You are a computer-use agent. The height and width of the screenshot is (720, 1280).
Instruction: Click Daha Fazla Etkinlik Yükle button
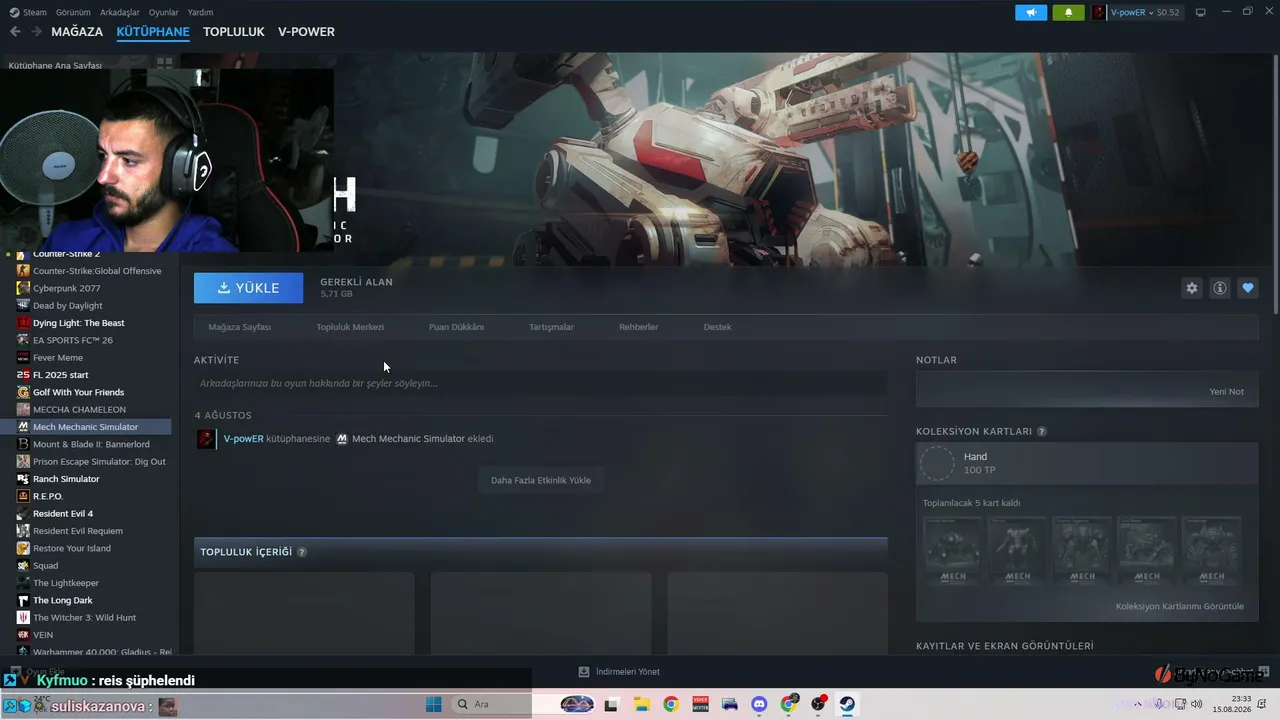coord(540,480)
